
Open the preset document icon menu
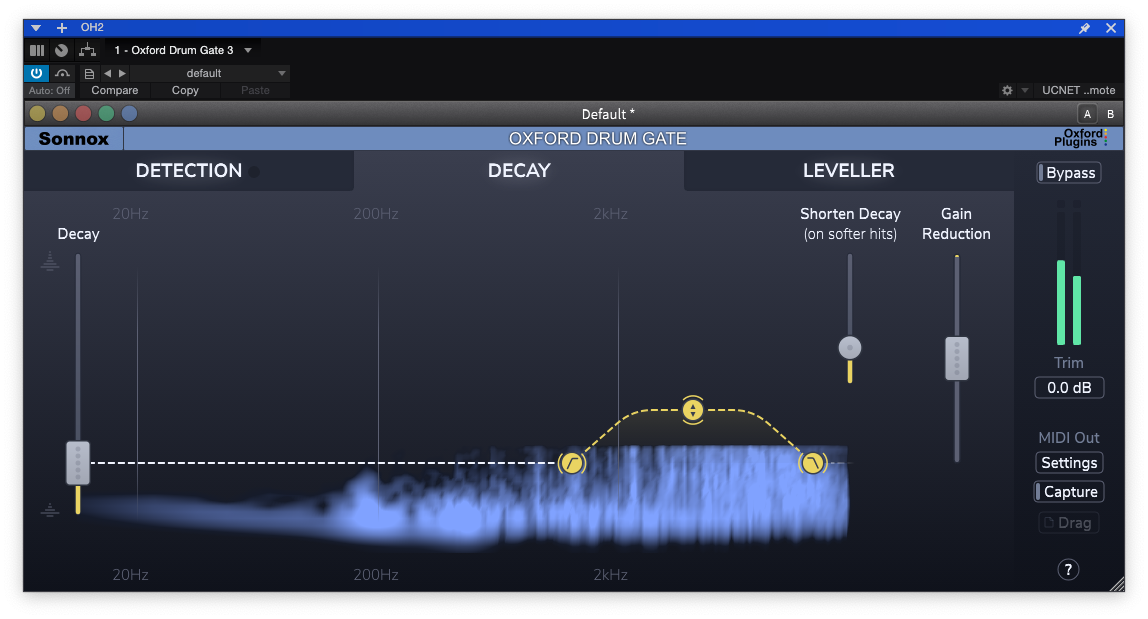click(x=89, y=73)
